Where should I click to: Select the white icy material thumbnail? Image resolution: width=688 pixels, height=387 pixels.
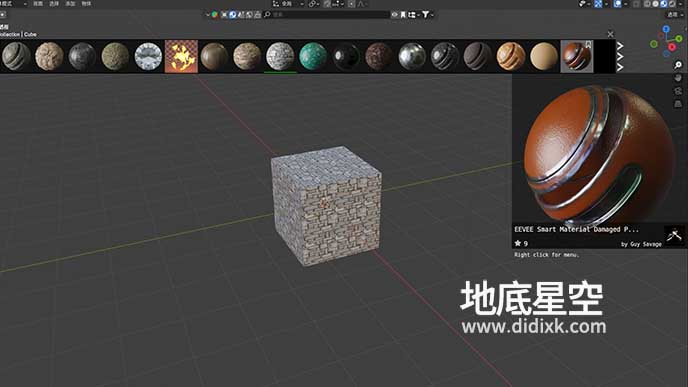coord(148,56)
